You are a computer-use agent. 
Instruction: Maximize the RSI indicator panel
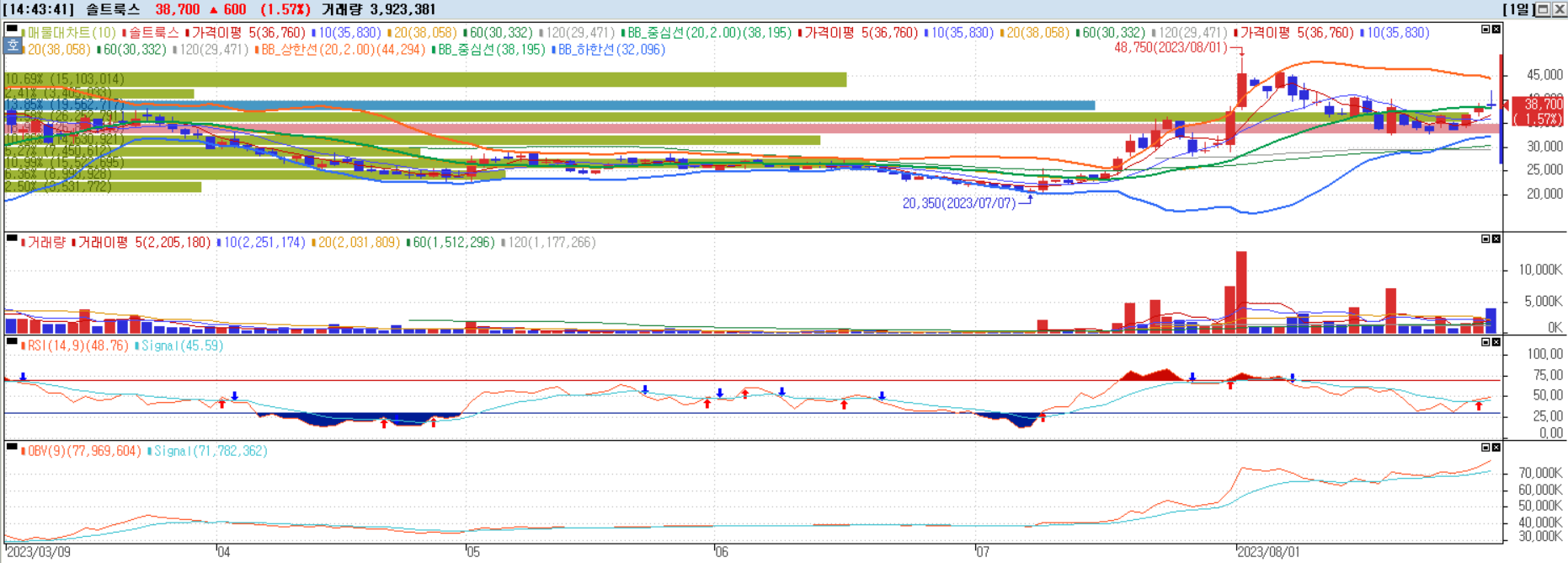click(x=1485, y=342)
